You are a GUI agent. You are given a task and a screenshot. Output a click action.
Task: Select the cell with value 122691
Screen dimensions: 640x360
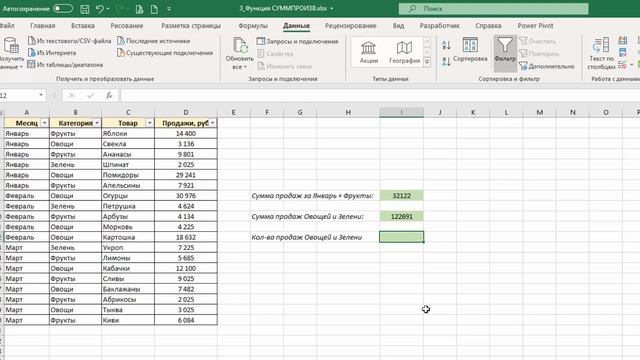click(401, 216)
